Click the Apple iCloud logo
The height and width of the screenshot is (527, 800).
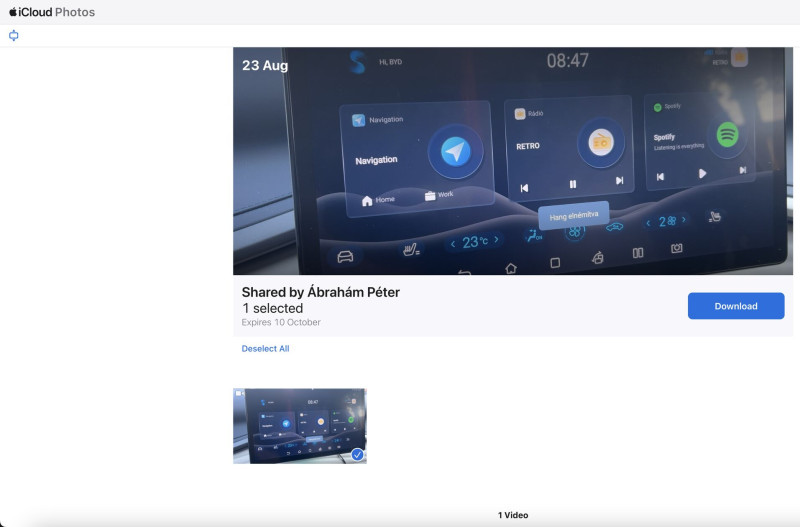click(13, 12)
